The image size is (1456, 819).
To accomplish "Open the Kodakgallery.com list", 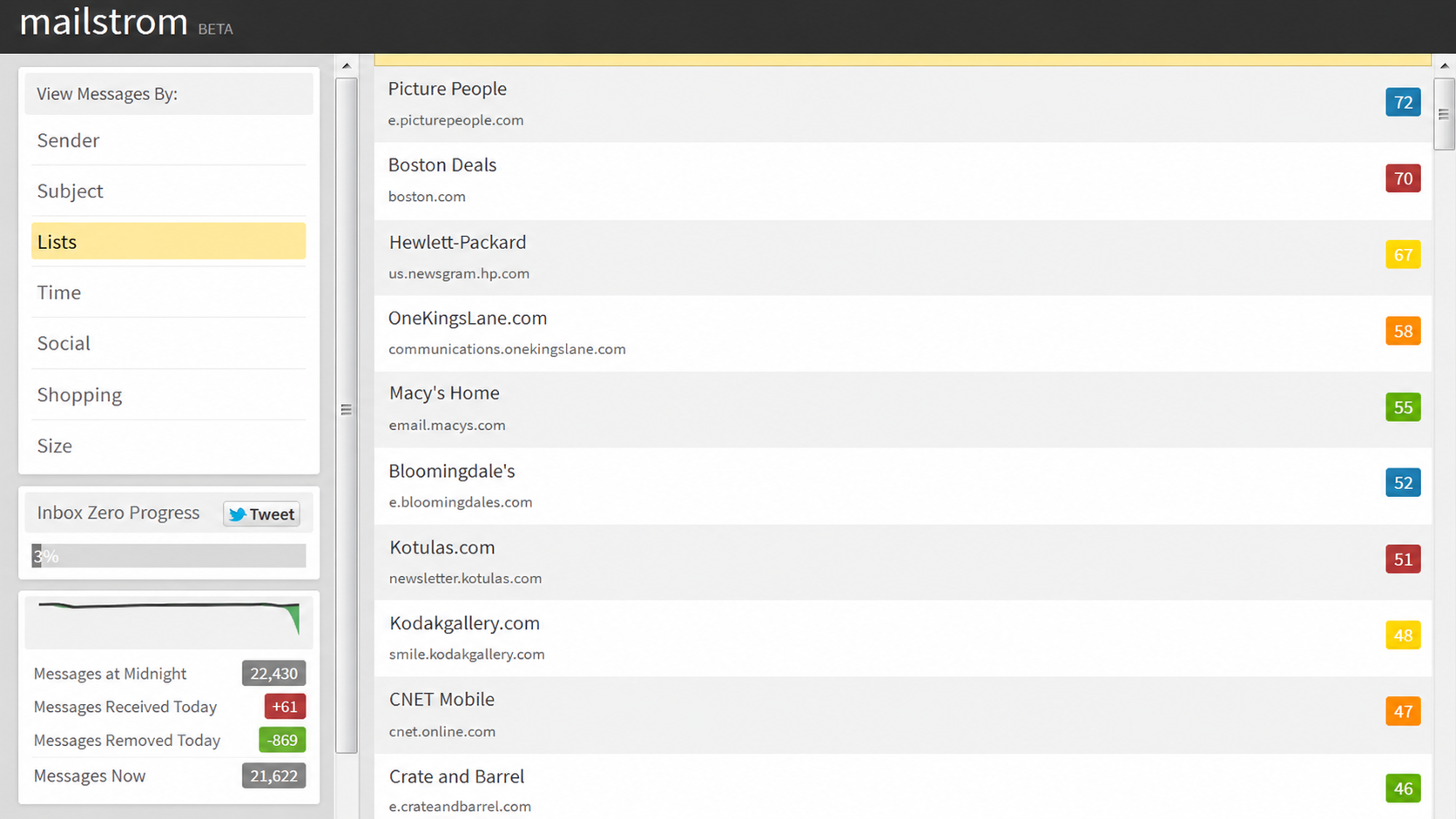I will [x=903, y=638].
